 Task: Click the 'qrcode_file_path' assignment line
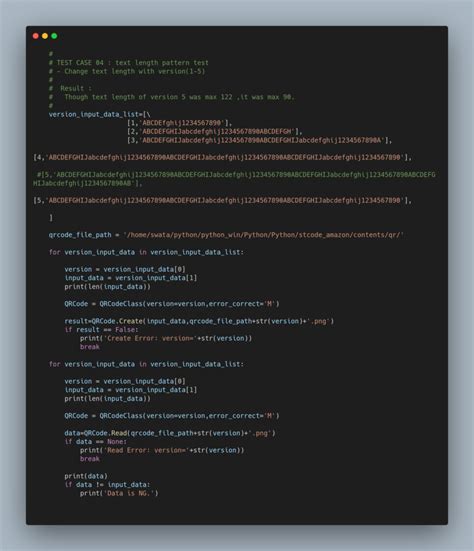[226, 235]
